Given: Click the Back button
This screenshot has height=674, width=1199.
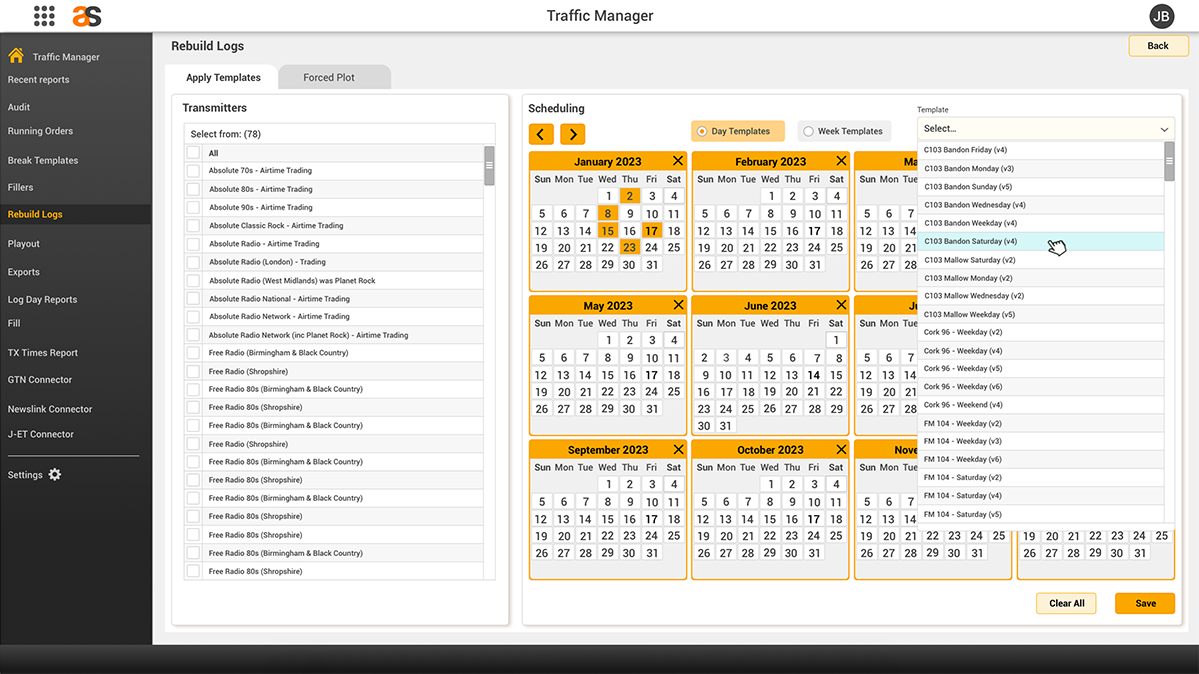Looking at the screenshot, I should (x=1158, y=46).
